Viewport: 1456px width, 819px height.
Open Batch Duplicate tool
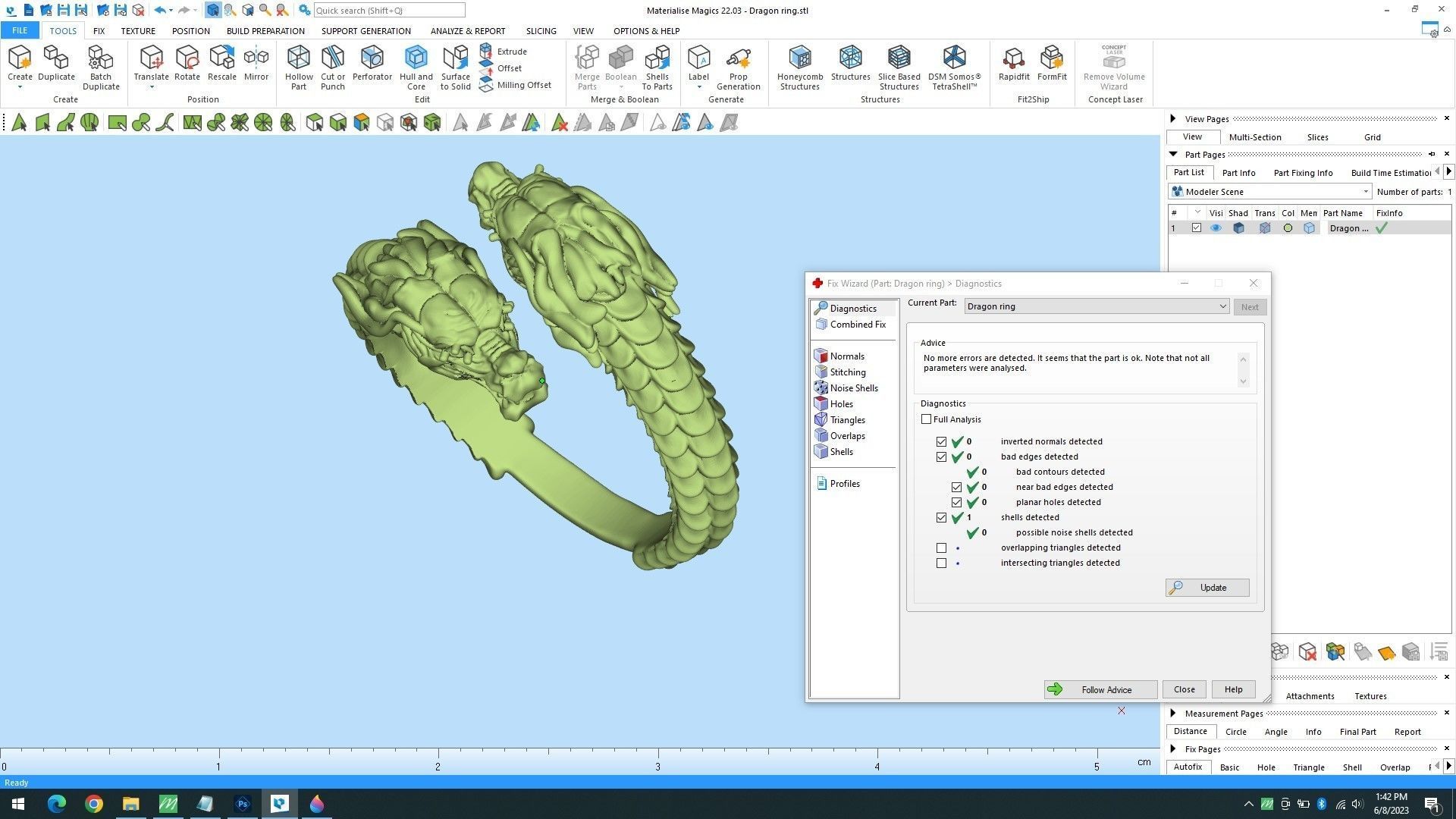point(101,67)
